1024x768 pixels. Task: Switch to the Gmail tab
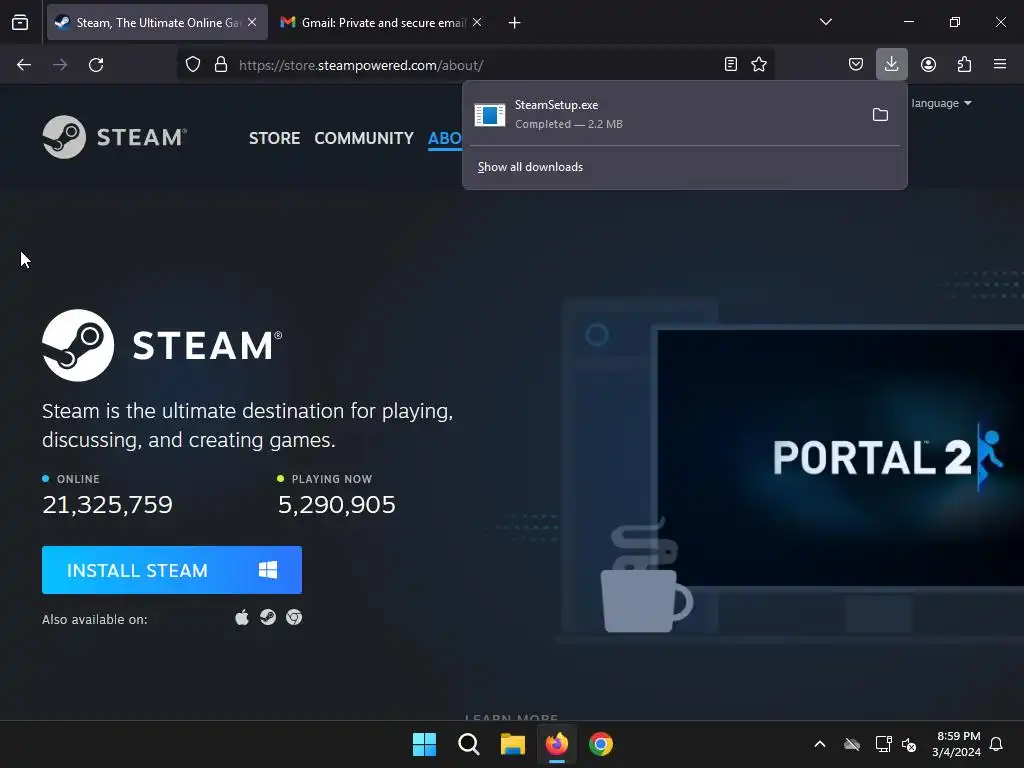point(383,22)
